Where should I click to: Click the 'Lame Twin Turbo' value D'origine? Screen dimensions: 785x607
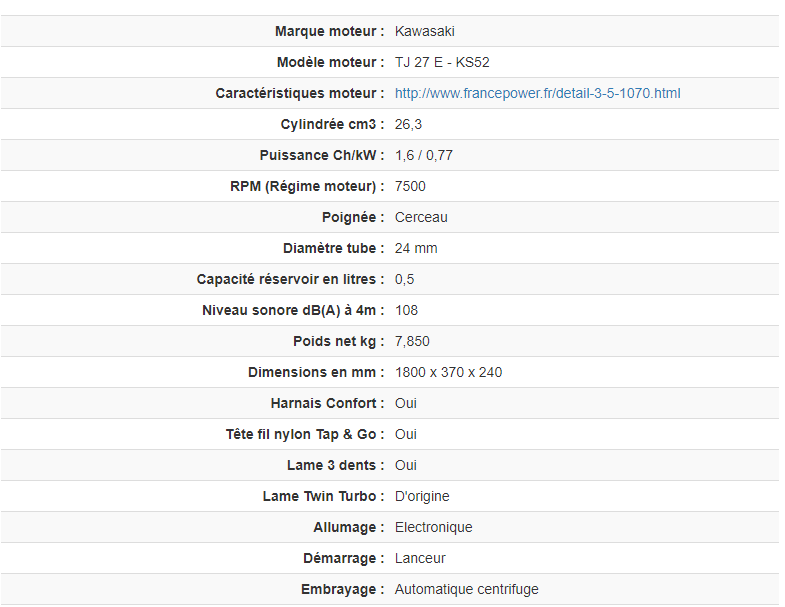point(420,496)
